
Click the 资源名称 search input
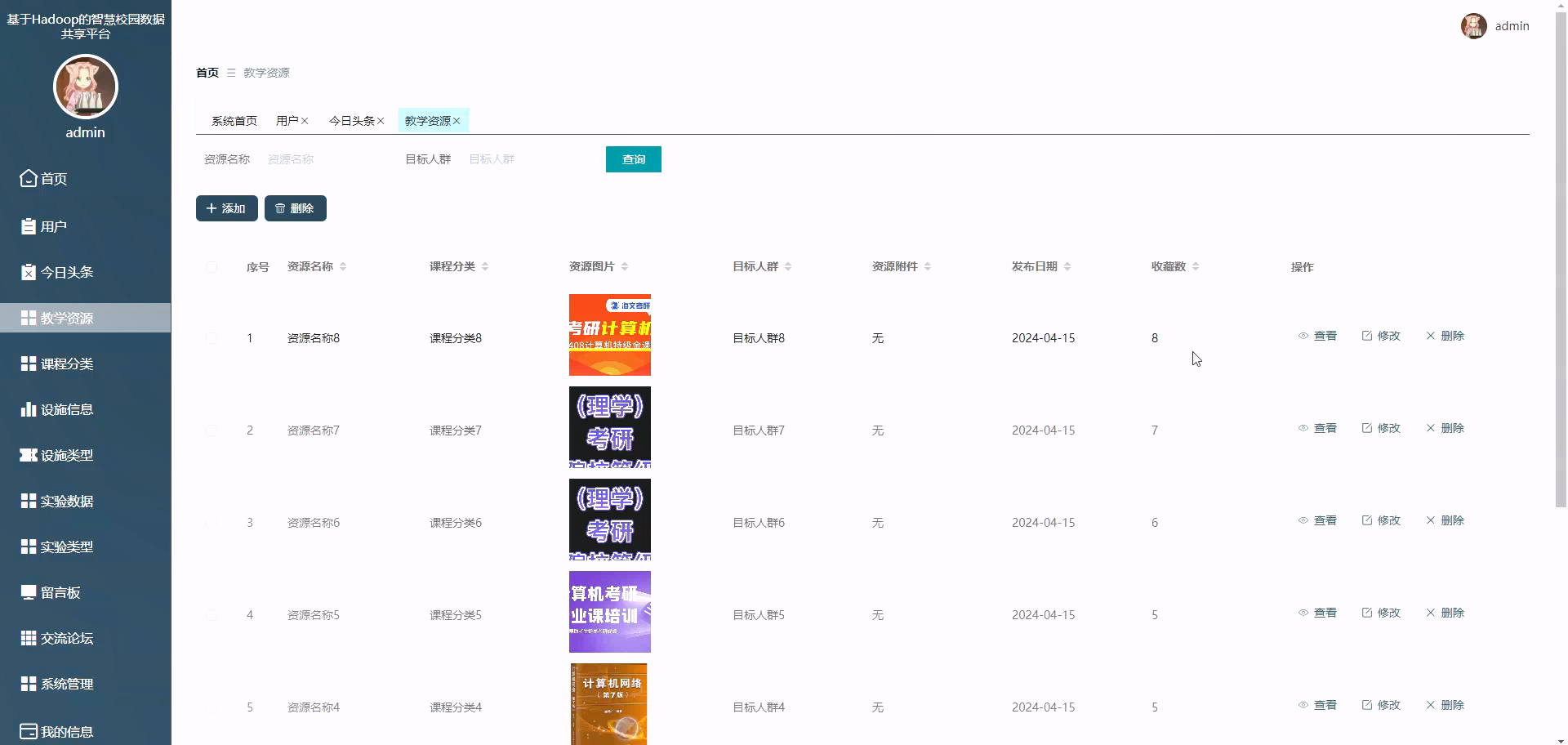coord(323,159)
